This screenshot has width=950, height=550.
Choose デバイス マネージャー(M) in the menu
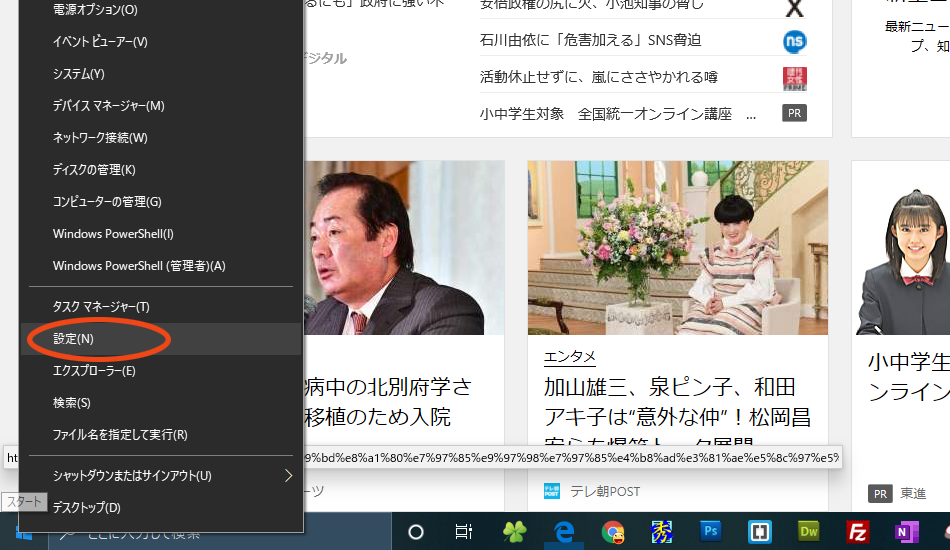[108, 106]
